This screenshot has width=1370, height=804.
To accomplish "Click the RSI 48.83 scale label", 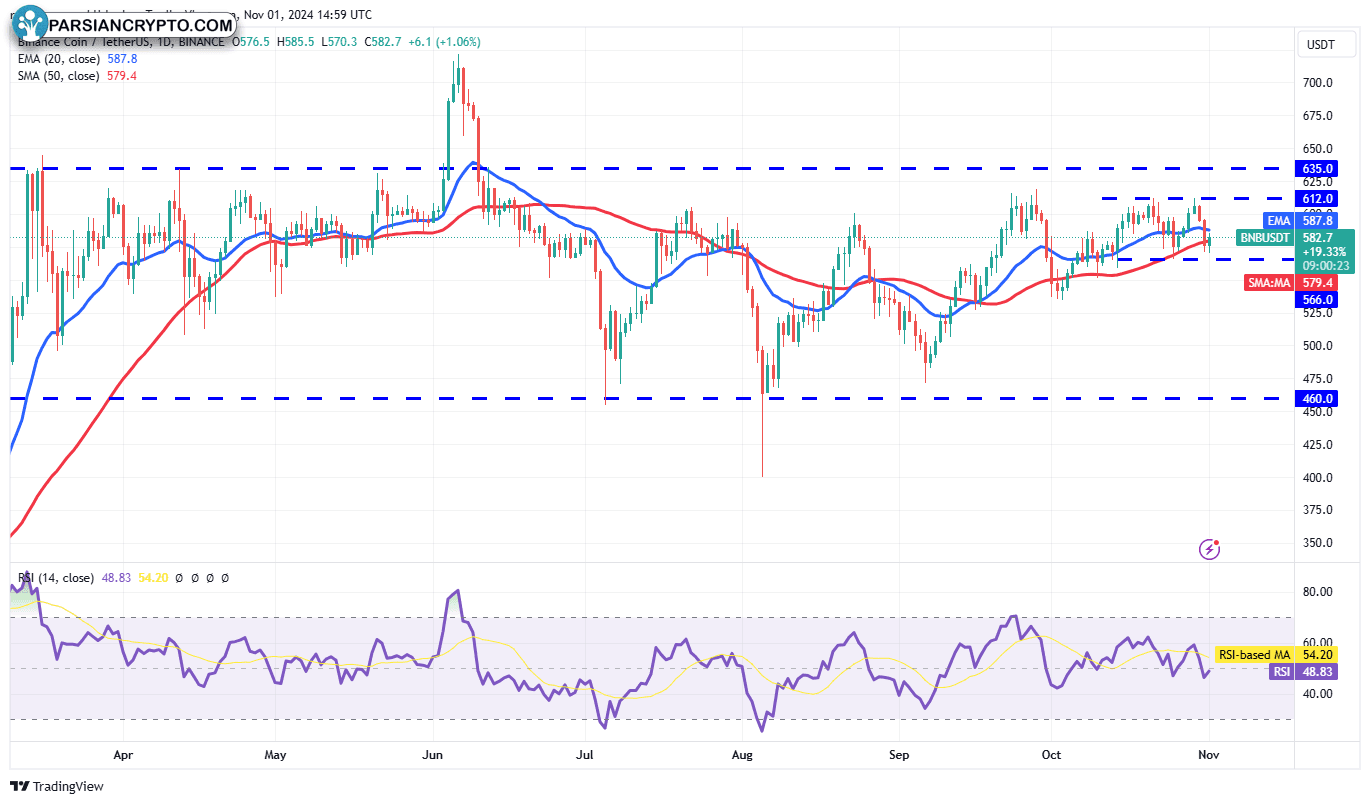I will pos(1303,672).
